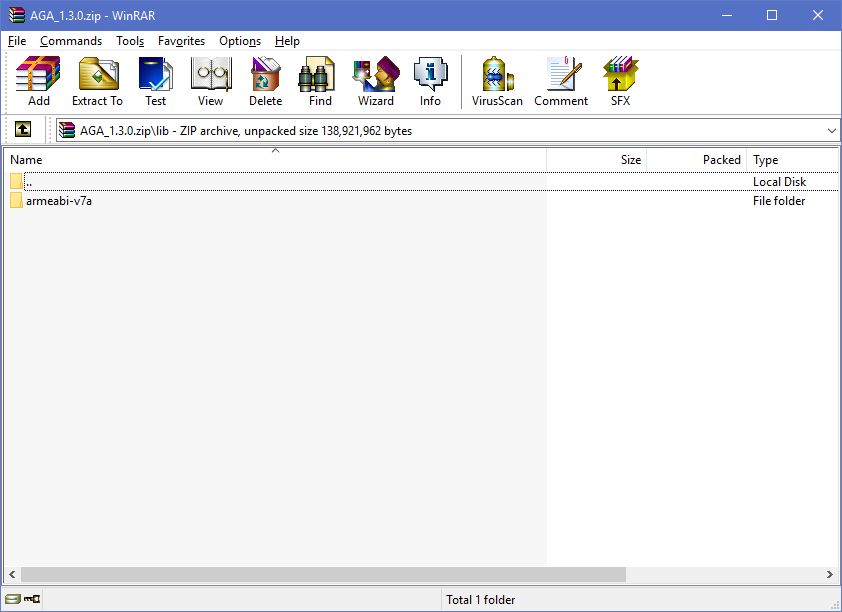The image size is (842, 612).
Task: Click the 'Local Disk' type cell
Action: (779, 181)
